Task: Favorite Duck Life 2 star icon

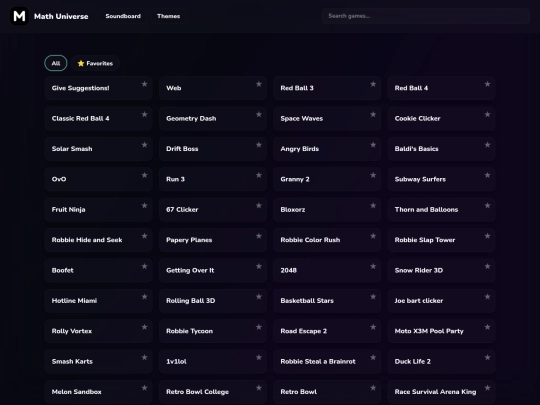Action: click(x=487, y=357)
